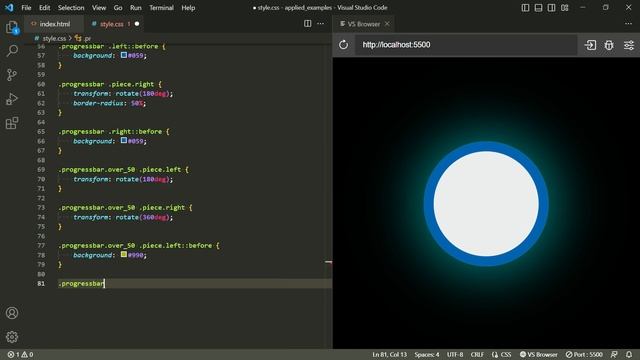
Task: Change line endings via CRLF
Action: (x=477, y=354)
